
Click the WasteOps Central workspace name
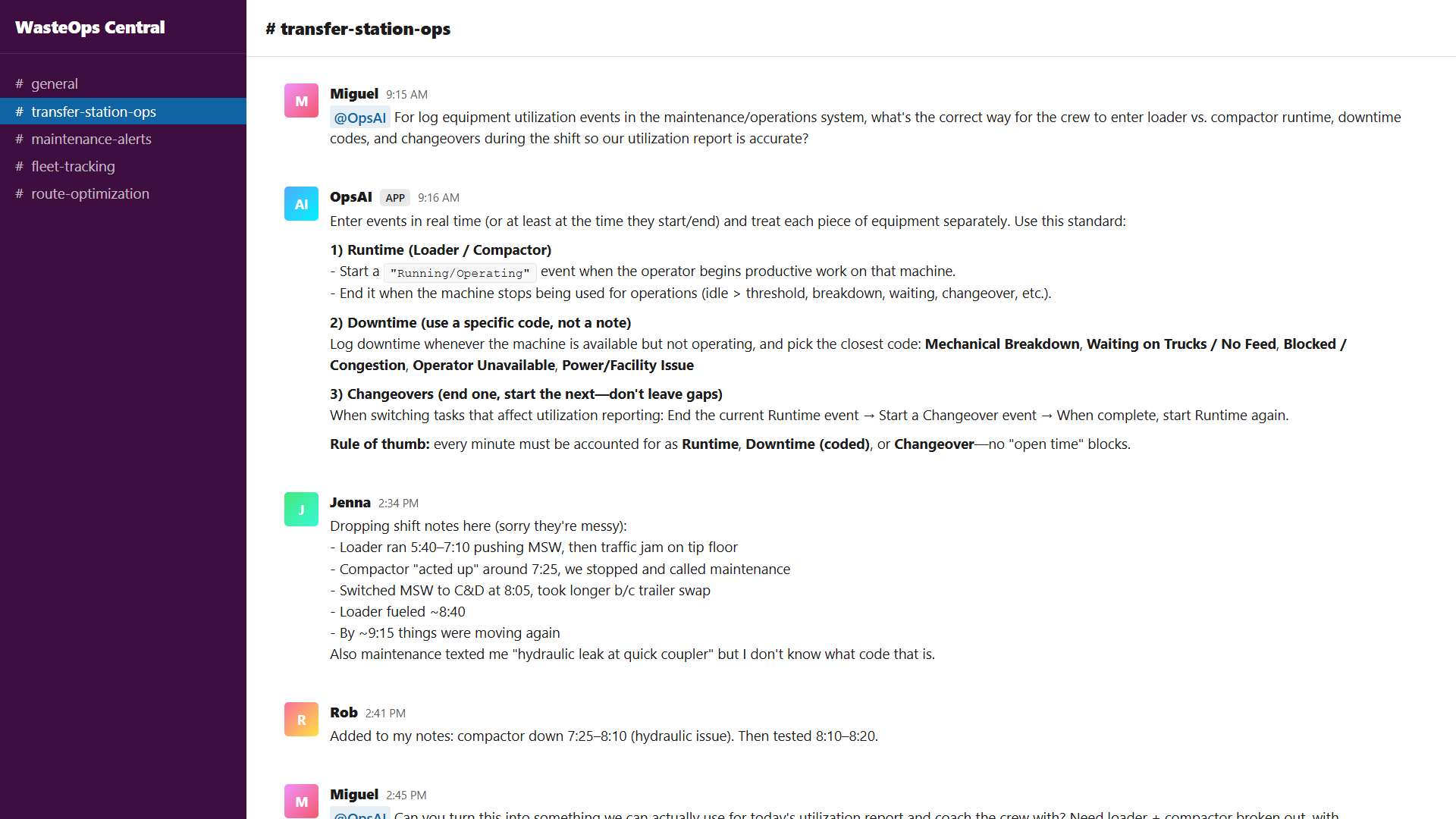(x=89, y=27)
